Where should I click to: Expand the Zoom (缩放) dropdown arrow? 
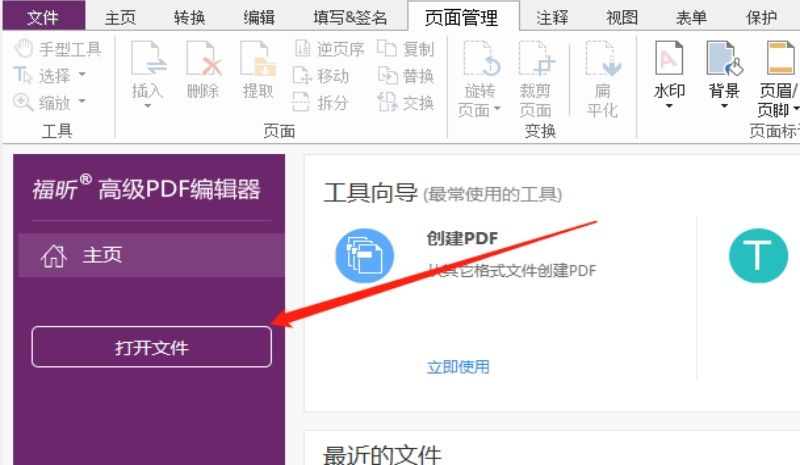pos(82,102)
